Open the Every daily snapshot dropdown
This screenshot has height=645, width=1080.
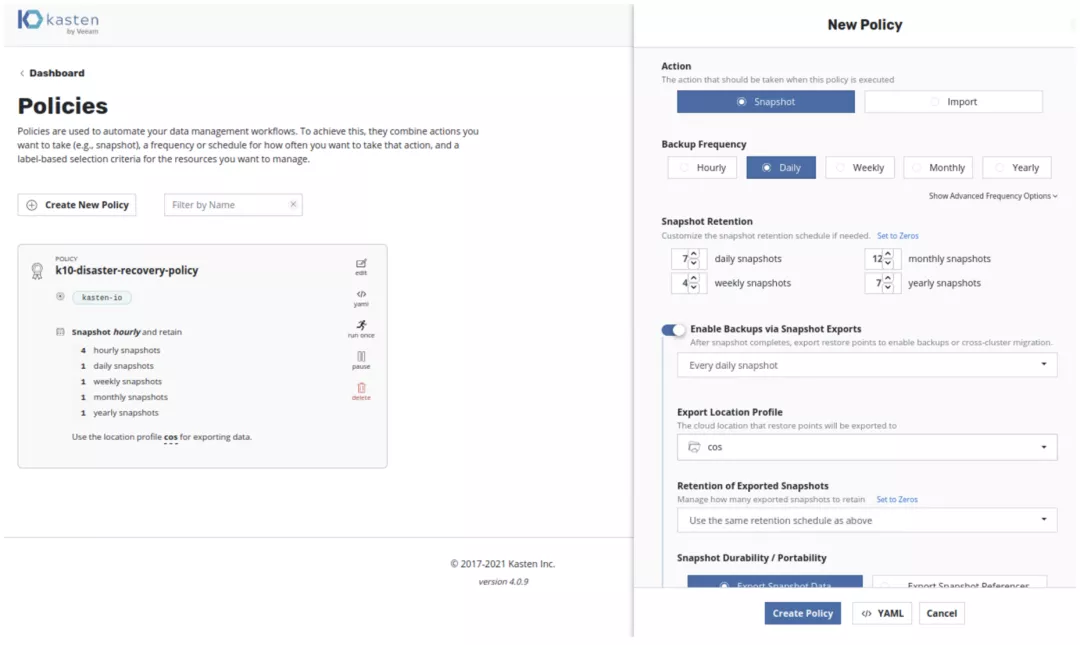866,365
